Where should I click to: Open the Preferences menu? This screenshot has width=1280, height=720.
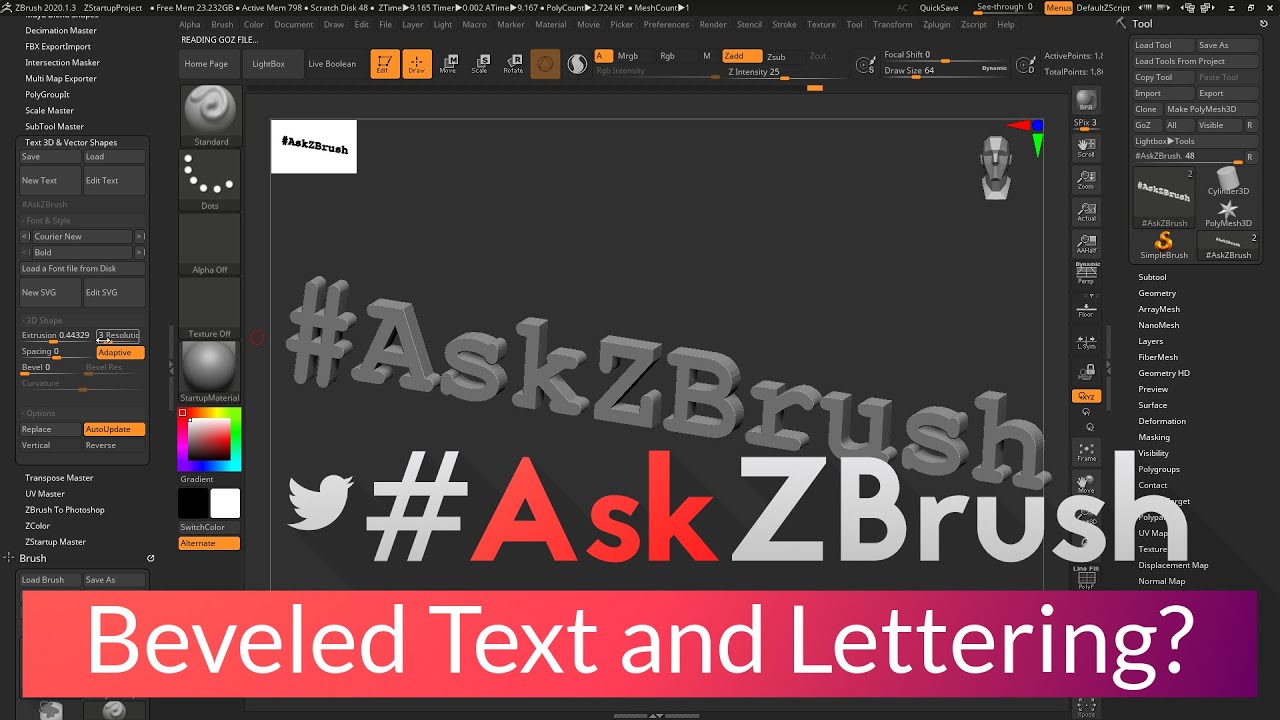pos(666,24)
